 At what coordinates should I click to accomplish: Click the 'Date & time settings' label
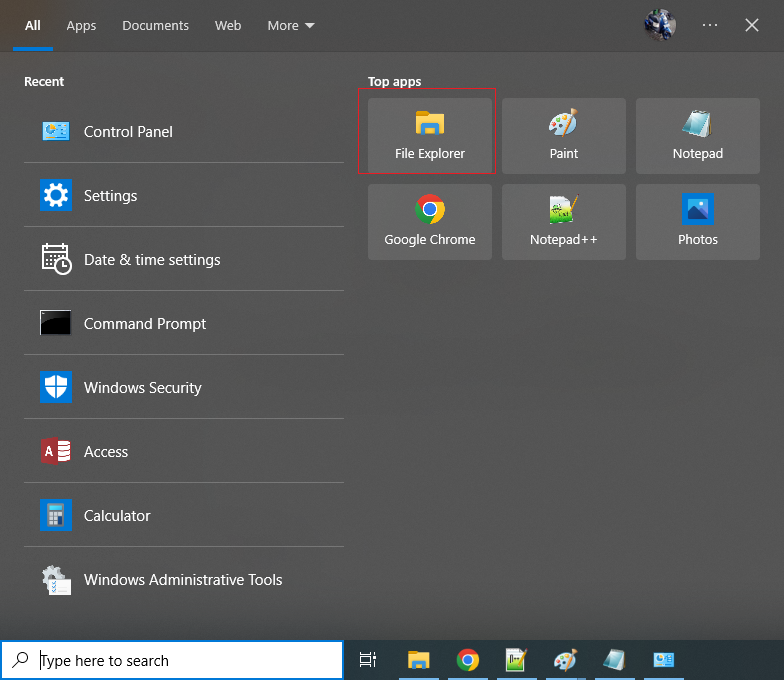(x=152, y=260)
